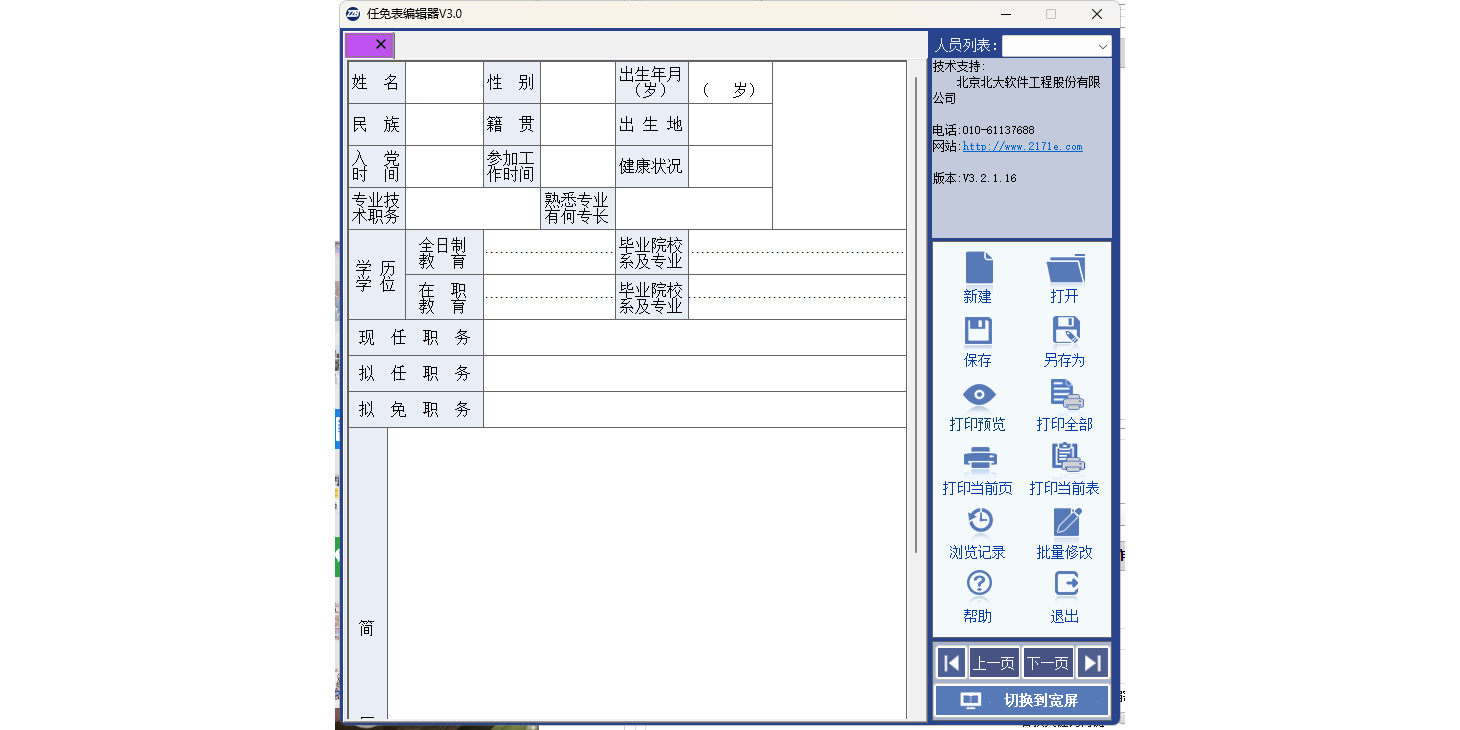Open the www.2171e.com website link

(x=1022, y=147)
